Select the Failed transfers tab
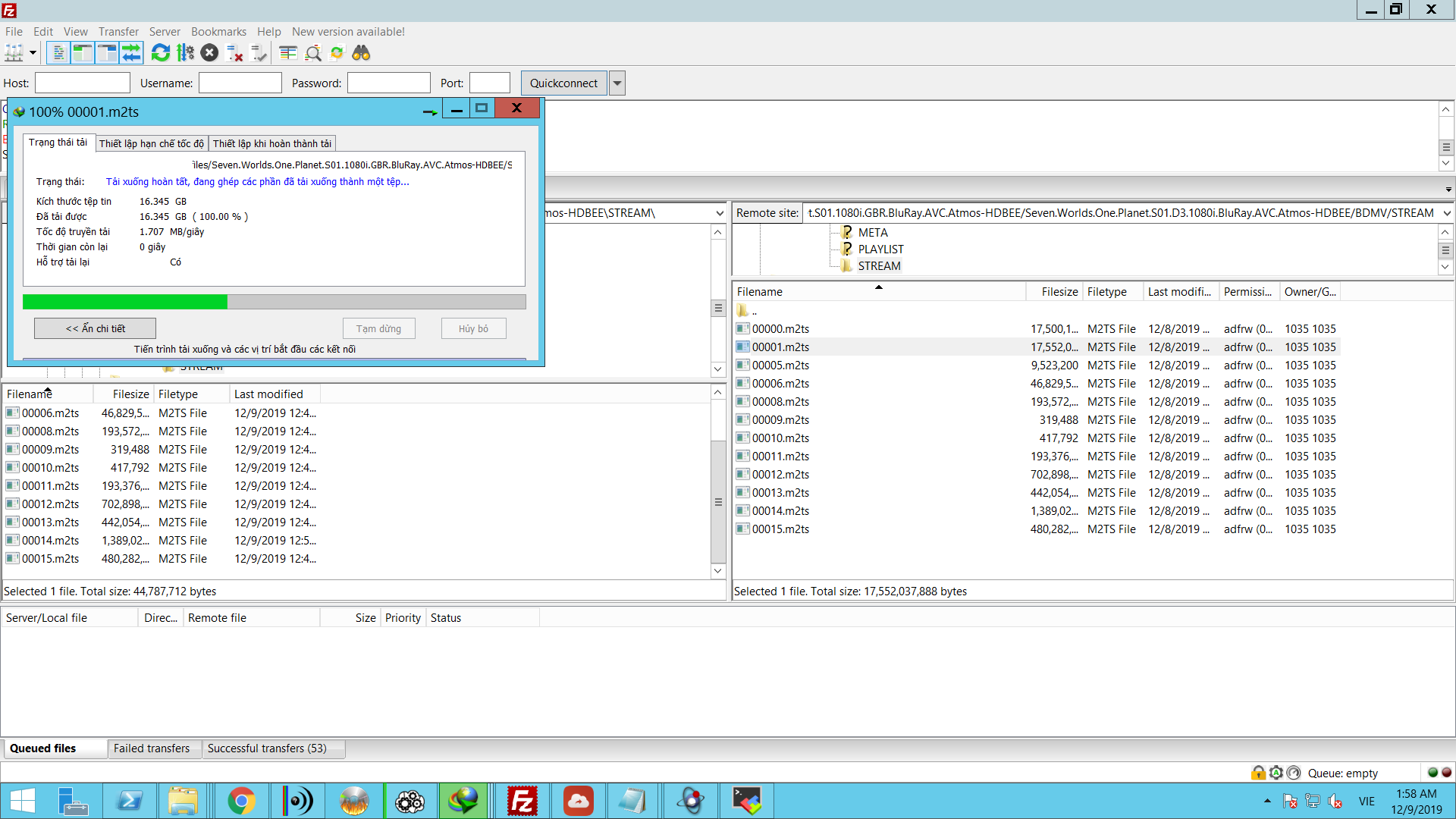This screenshot has height=819, width=1456. tap(152, 748)
